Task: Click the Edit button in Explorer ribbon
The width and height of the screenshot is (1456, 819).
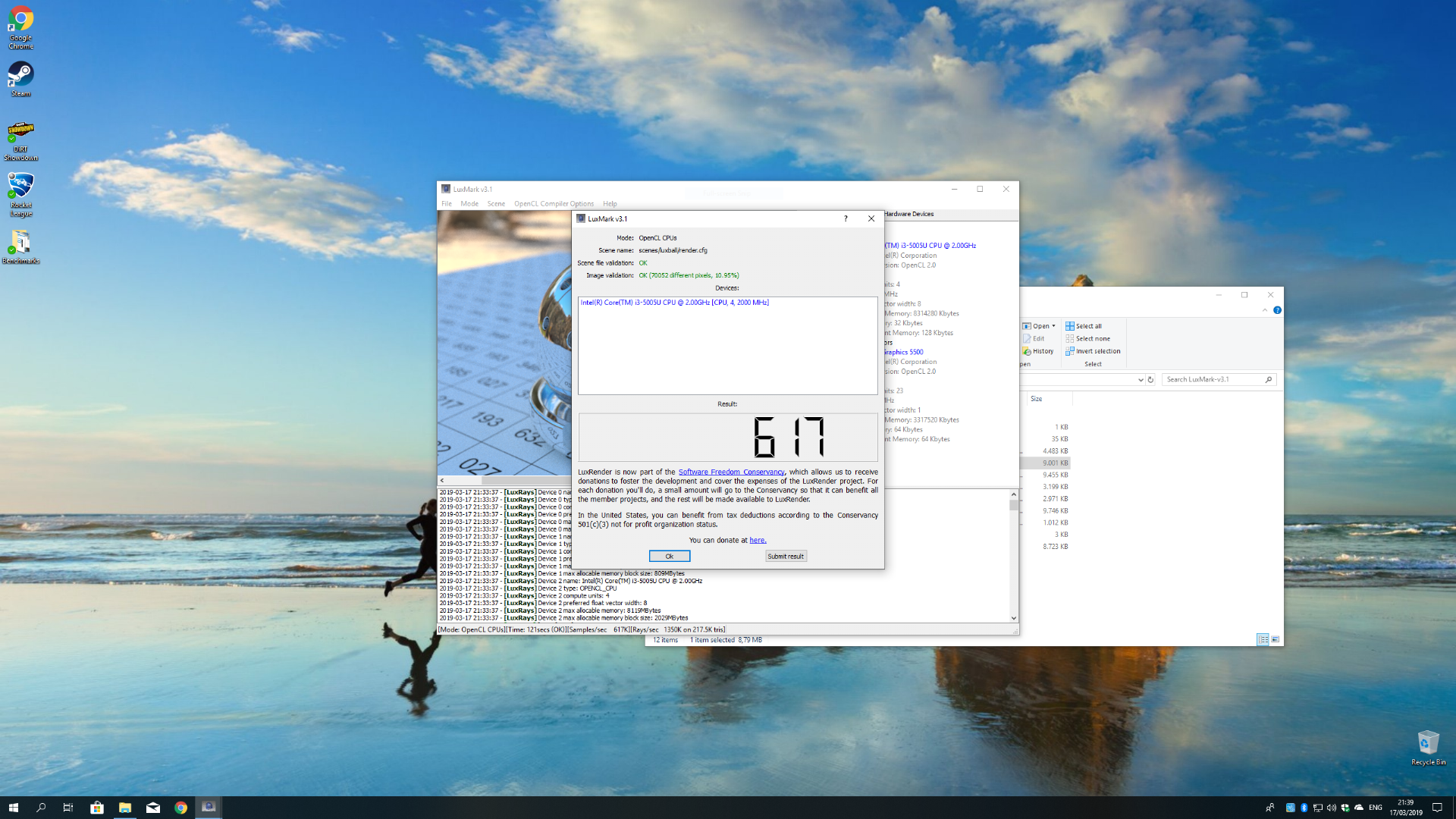Action: [1034, 339]
